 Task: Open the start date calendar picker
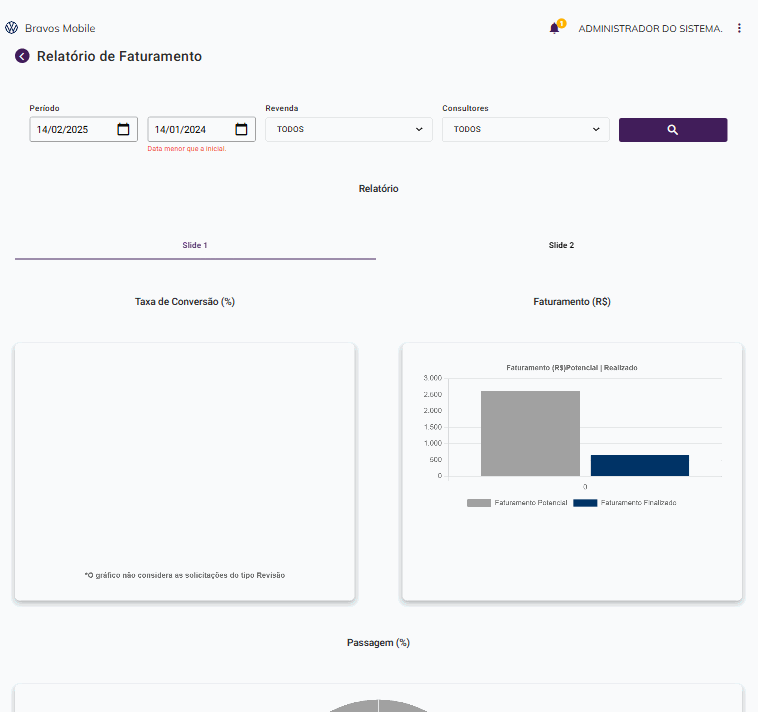pyautogui.click(x=124, y=129)
